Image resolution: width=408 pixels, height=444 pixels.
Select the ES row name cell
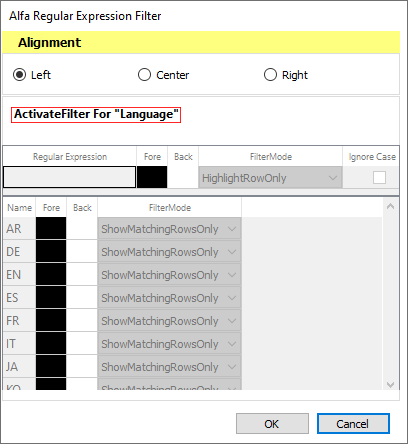19,298
